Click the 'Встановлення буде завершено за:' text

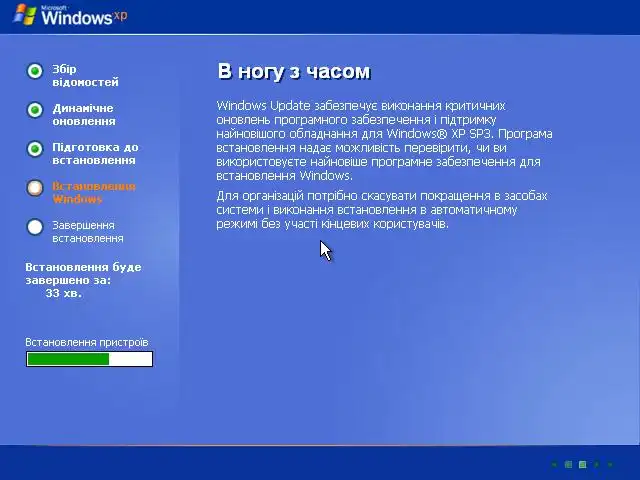(x=83, y=273)
